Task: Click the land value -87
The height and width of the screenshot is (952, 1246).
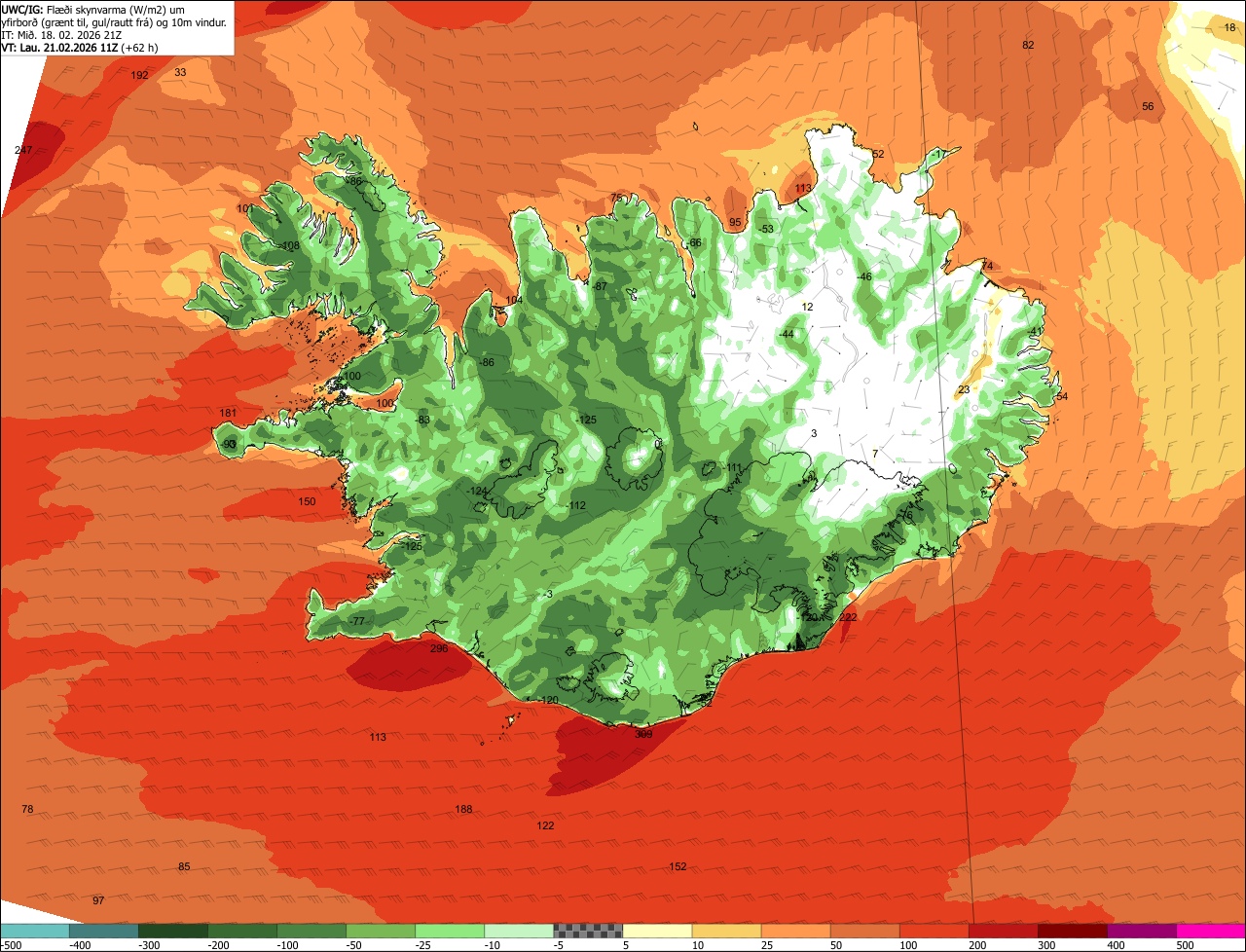Action: pyautogui.click(x=600, y=286)
